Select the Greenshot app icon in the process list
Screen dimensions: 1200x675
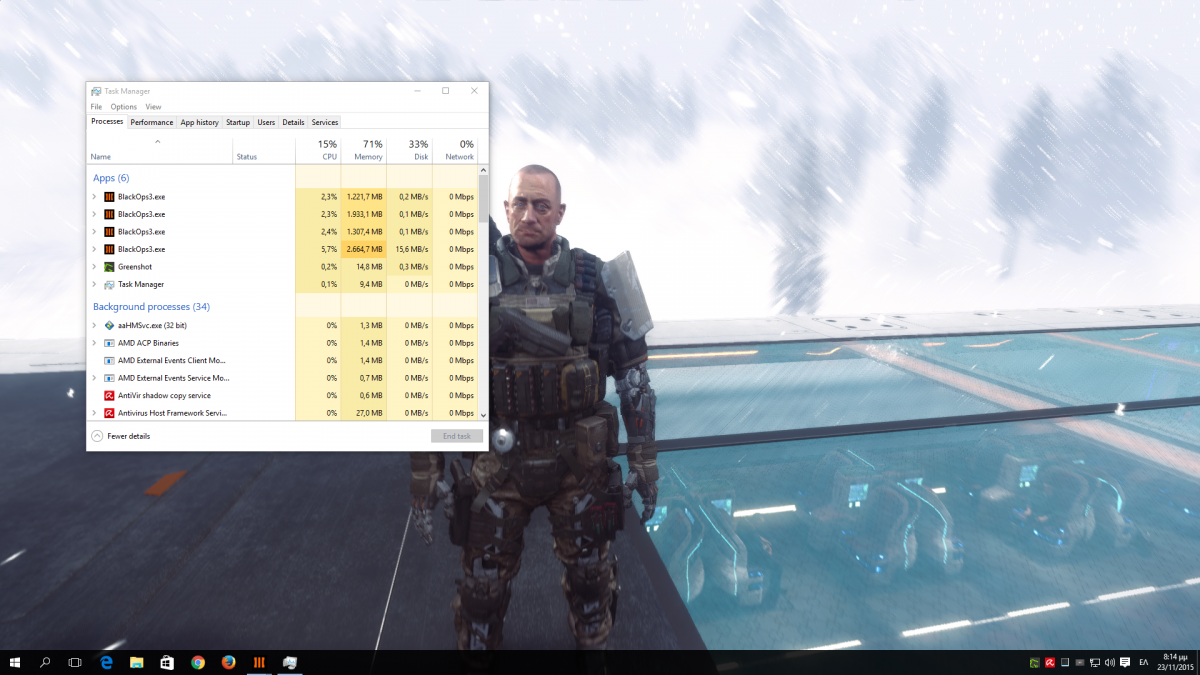point(109,267)
